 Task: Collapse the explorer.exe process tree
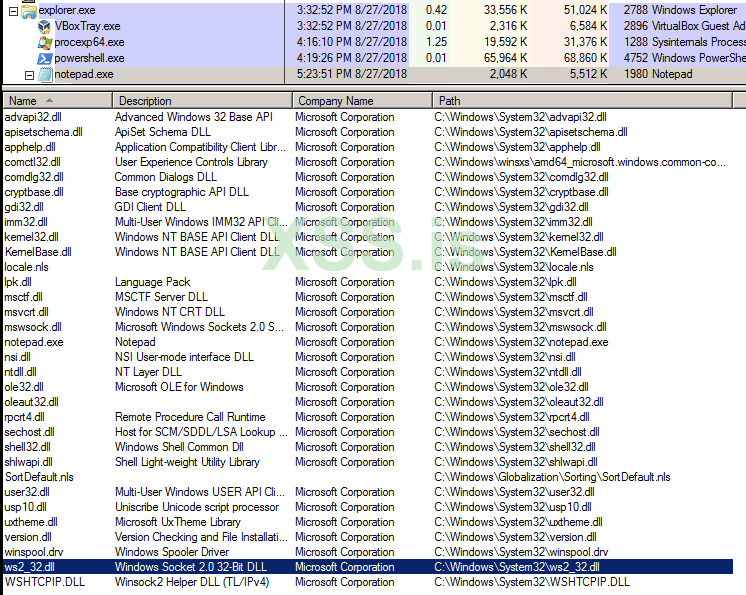(x=14, y=11)
